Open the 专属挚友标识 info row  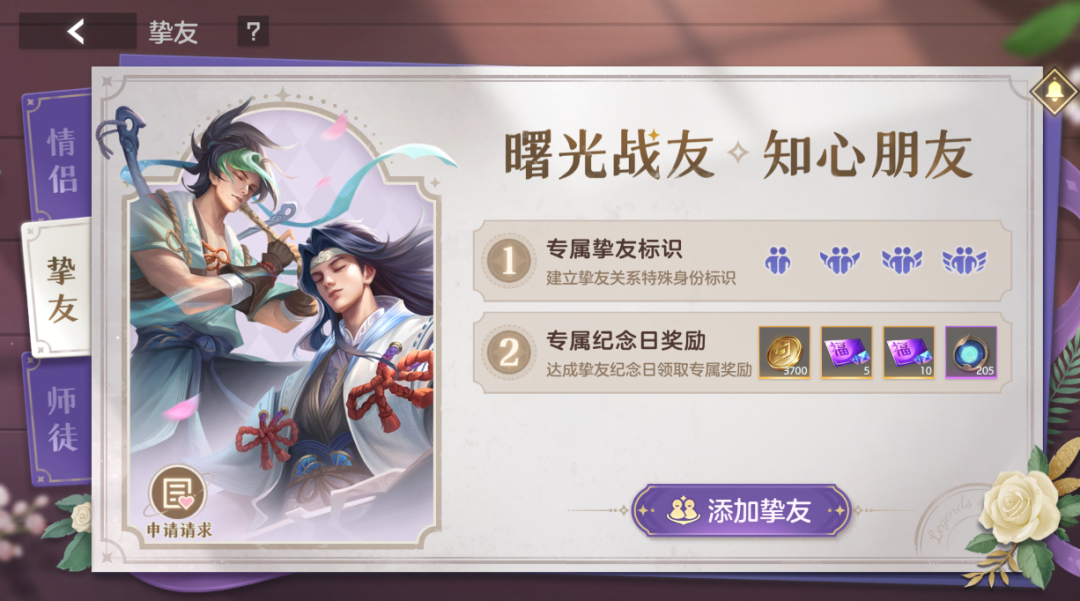pyautogui.click(x=742, y=261)
